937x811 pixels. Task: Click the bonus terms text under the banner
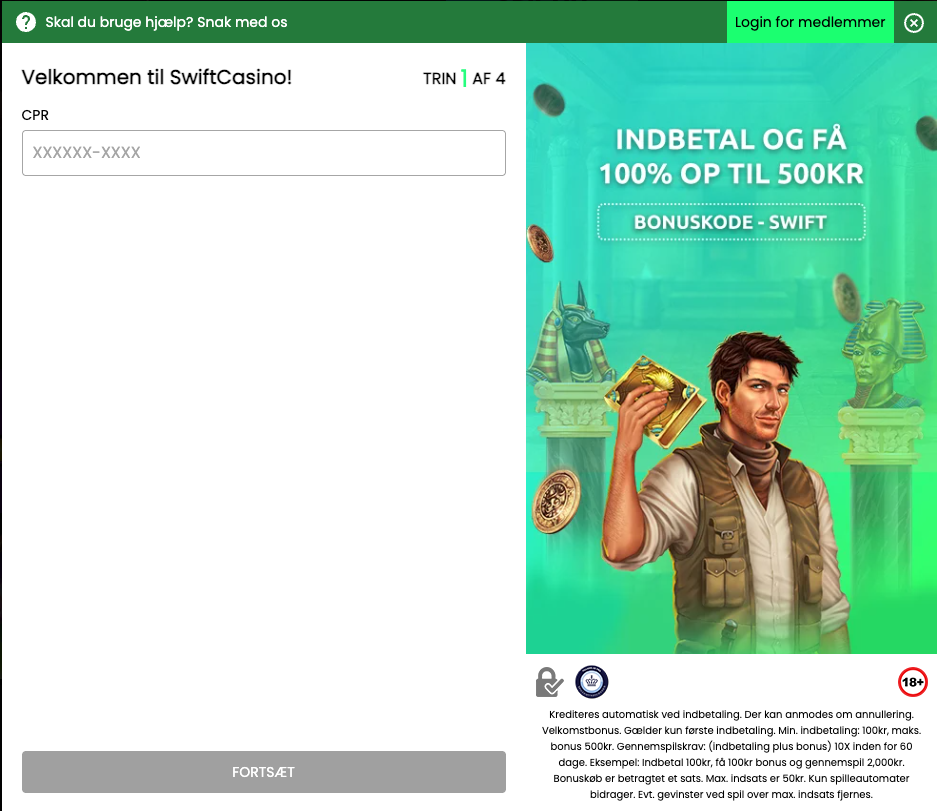731,755
